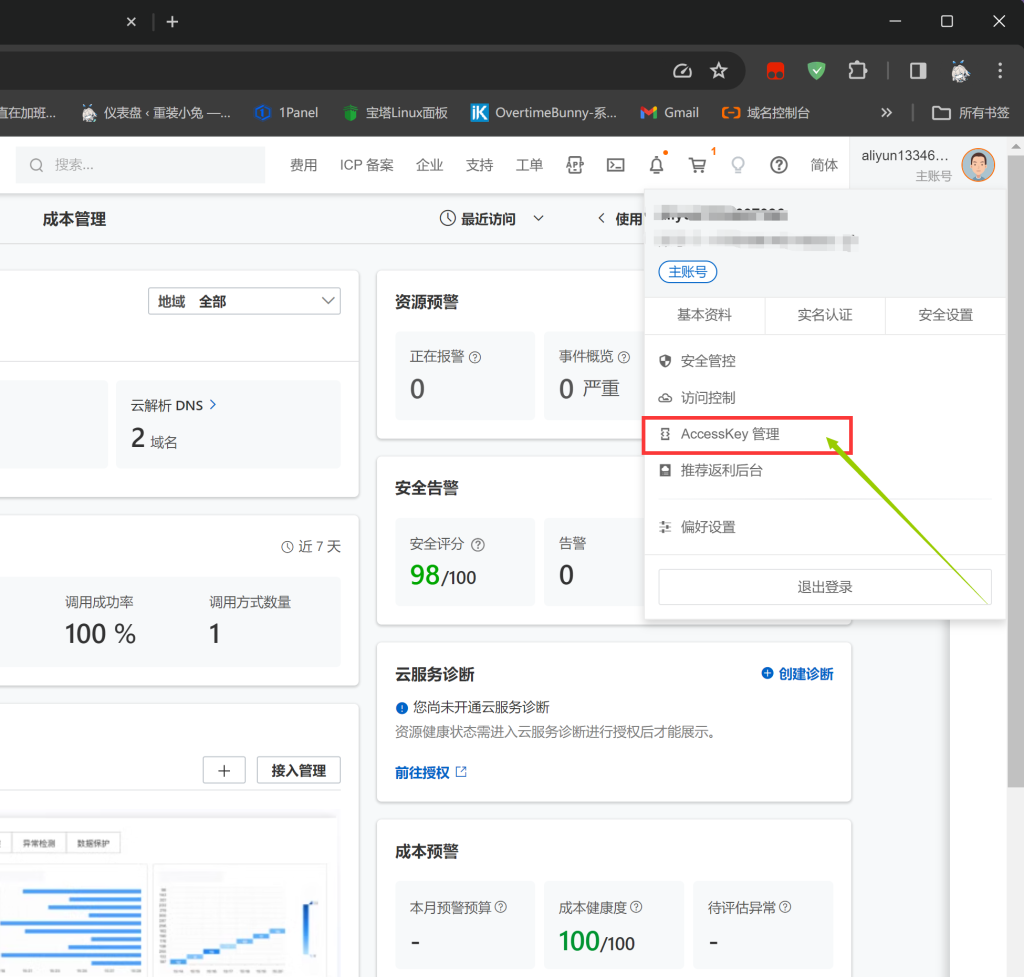Click the left arrow beside 使用

[601, 218]
